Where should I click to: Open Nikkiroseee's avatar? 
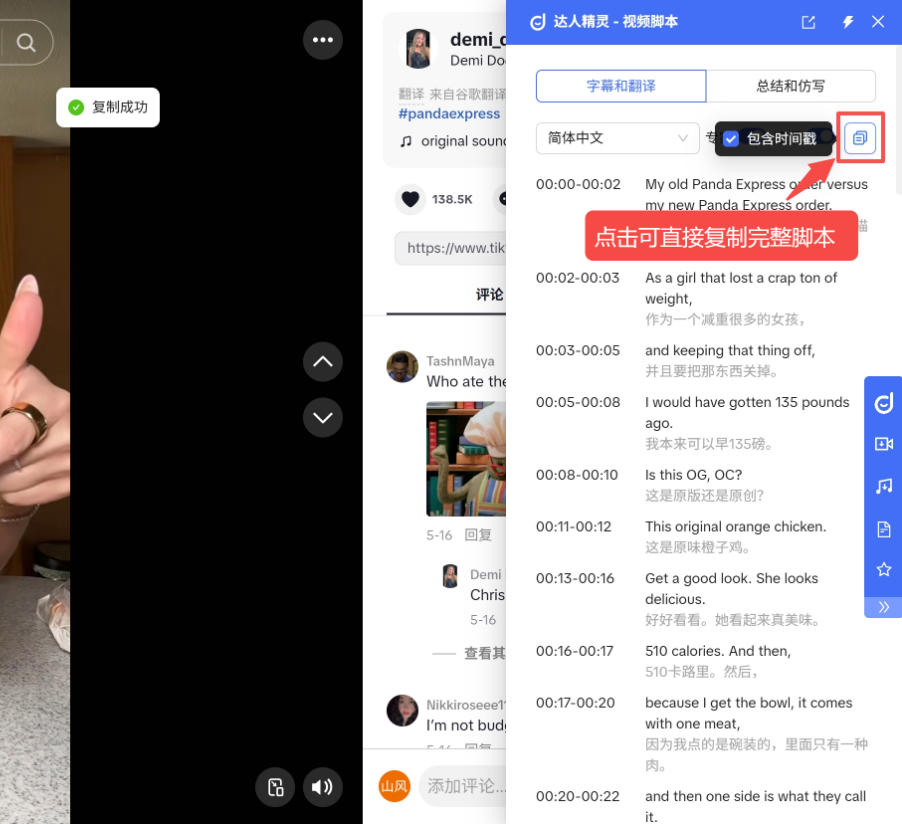[403, 710]
